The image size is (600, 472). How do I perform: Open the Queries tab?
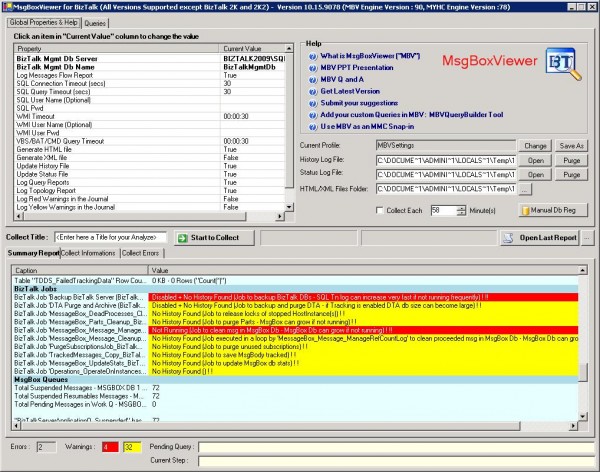pos(95,23)
